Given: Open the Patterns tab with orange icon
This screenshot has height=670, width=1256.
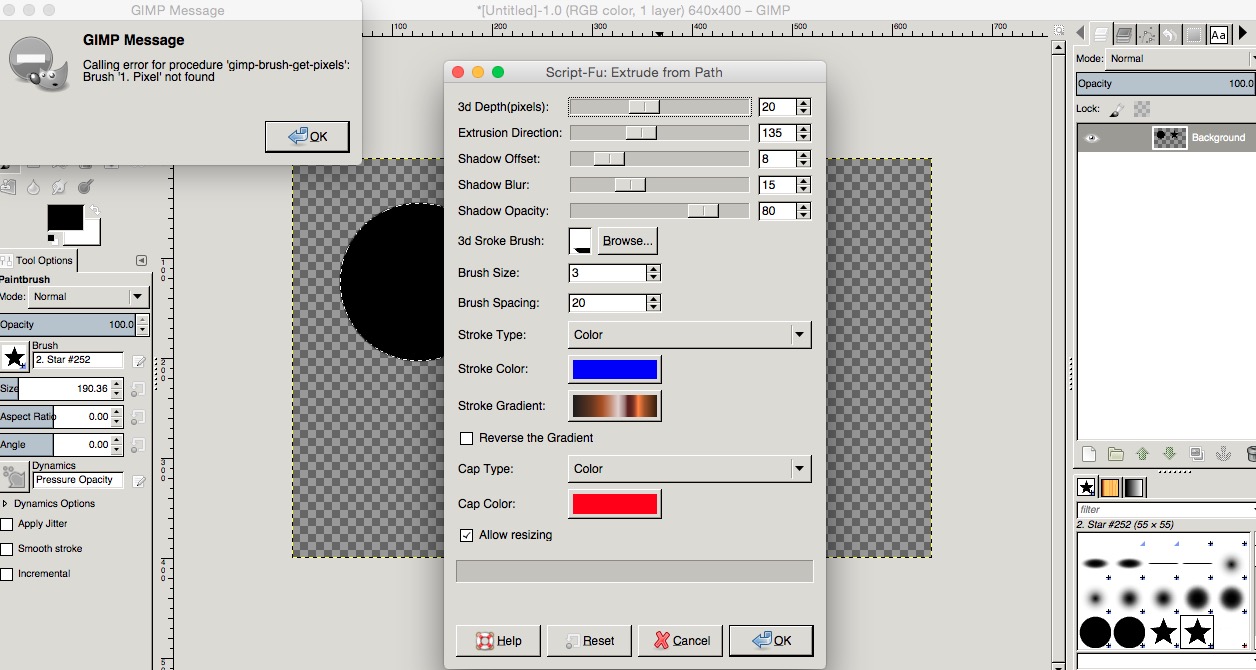Looking at the screenshot, I should pyautogui.click(x=1110, y=488).
